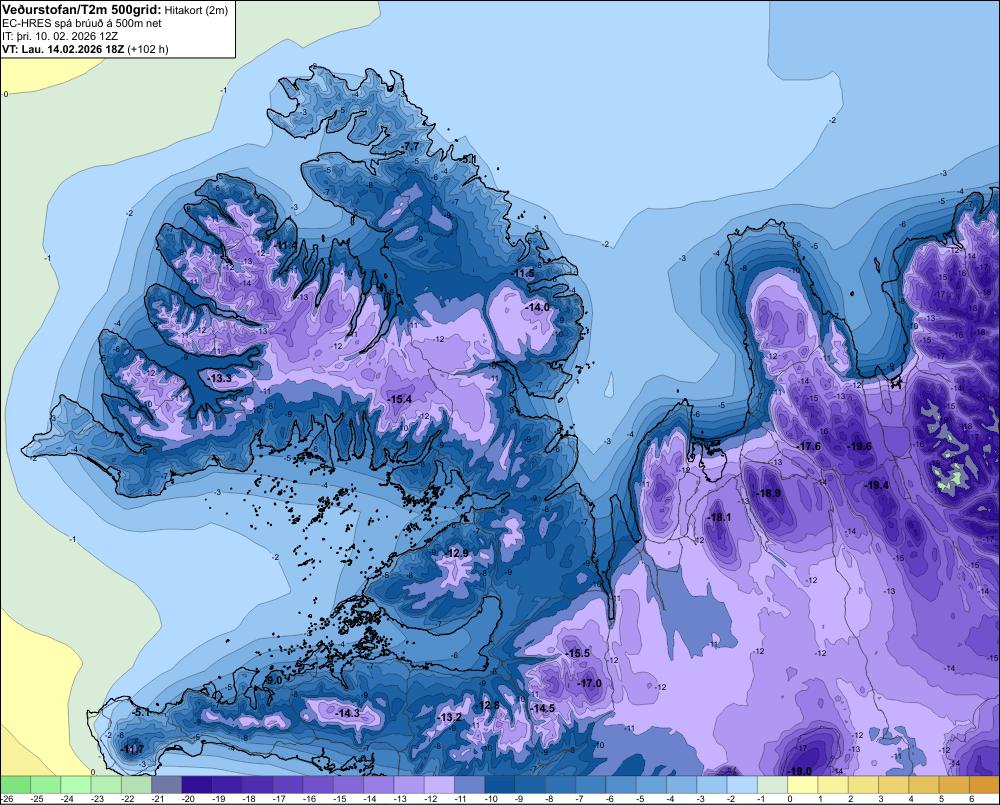Click the title 'Veðurstofan/T2m 500grid:'
Image resolution: width=1000 pixels, height=805 pixels.
coord(82,10)
